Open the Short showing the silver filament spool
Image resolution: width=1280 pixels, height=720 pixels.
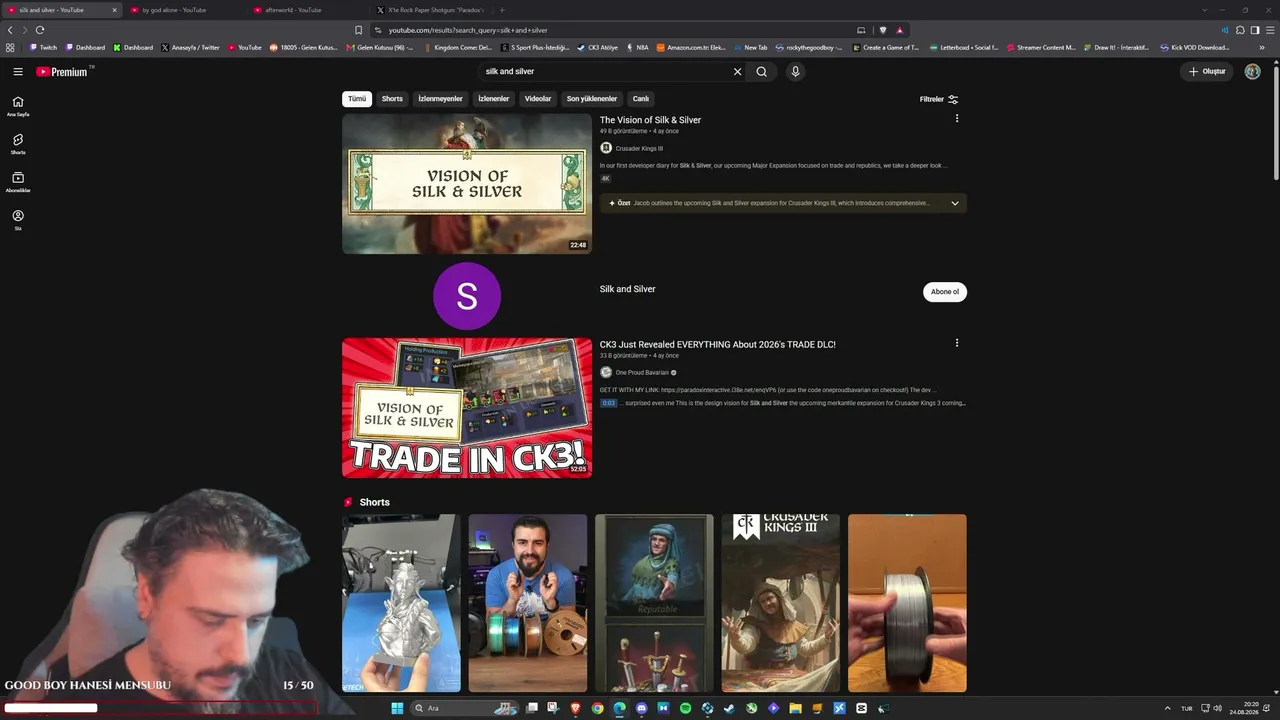[907, 603]
